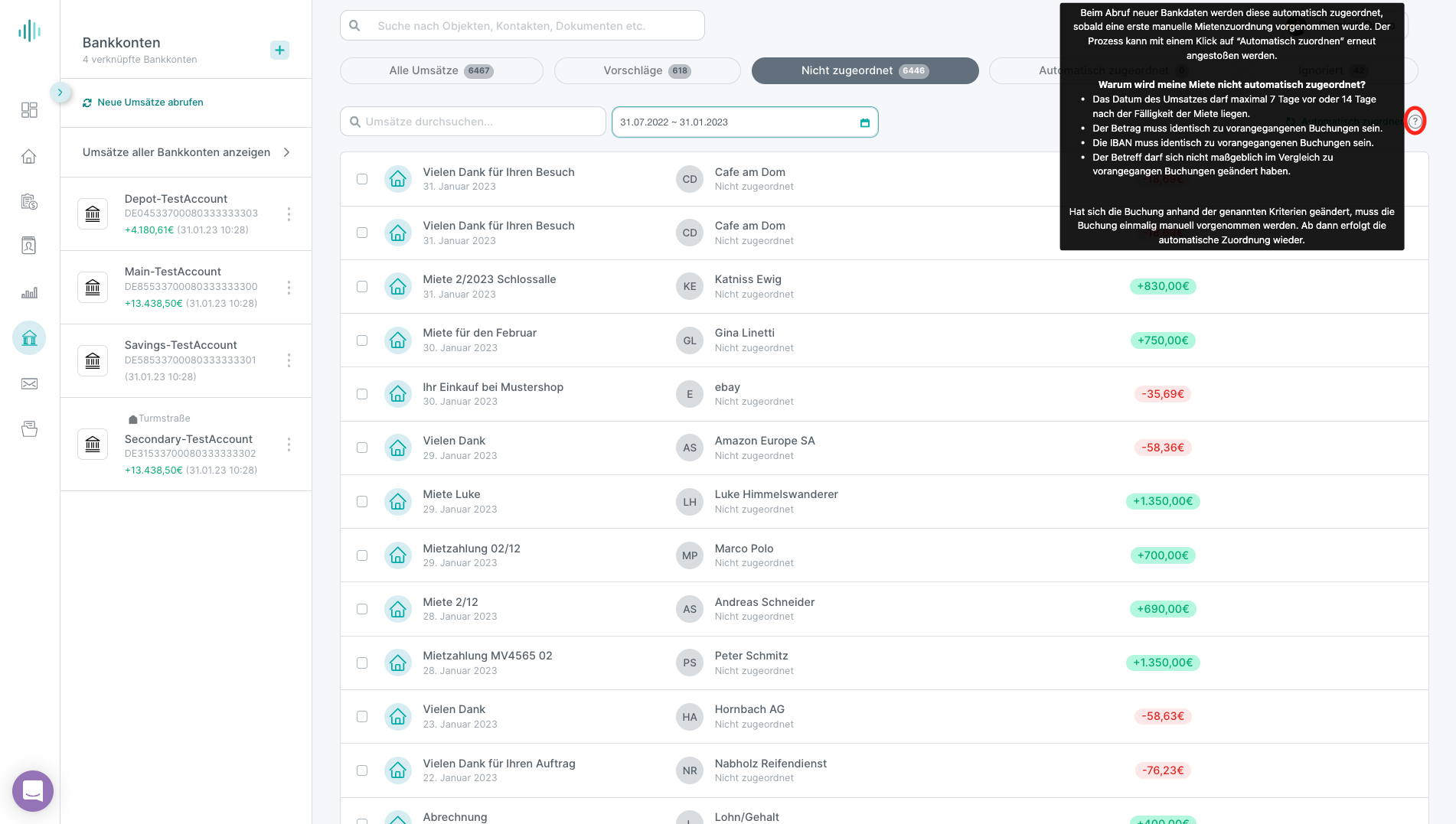Click CD avatar in first Cafe am Dom row
The image size is (1456, 824).
690,179
